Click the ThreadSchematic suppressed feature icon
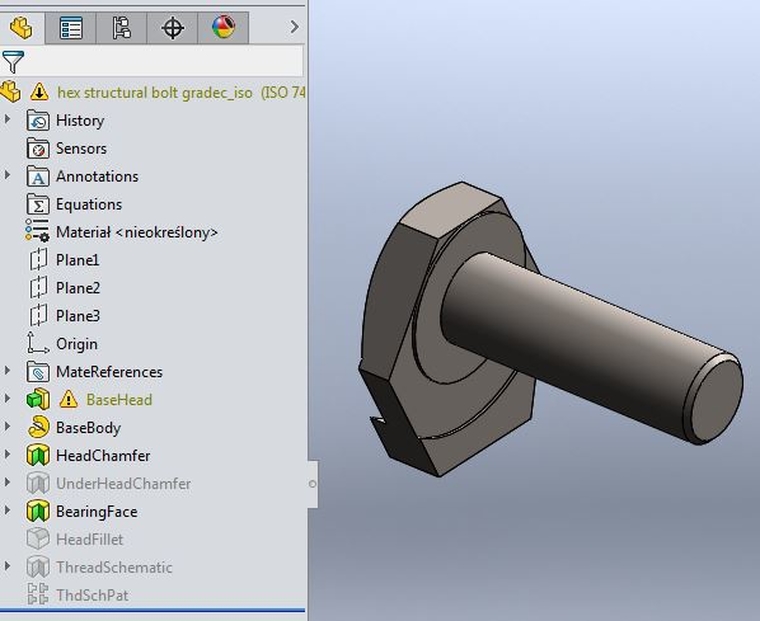This screenshot has height=621, width=760. pyautogui.click(x=38, y=567)
